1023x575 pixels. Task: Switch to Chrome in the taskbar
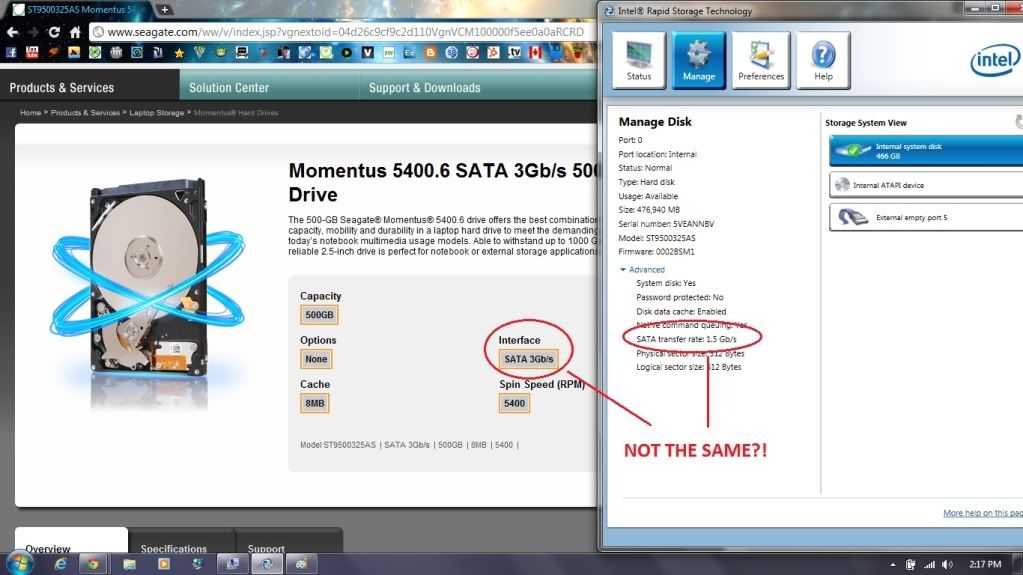coord(93,563)
